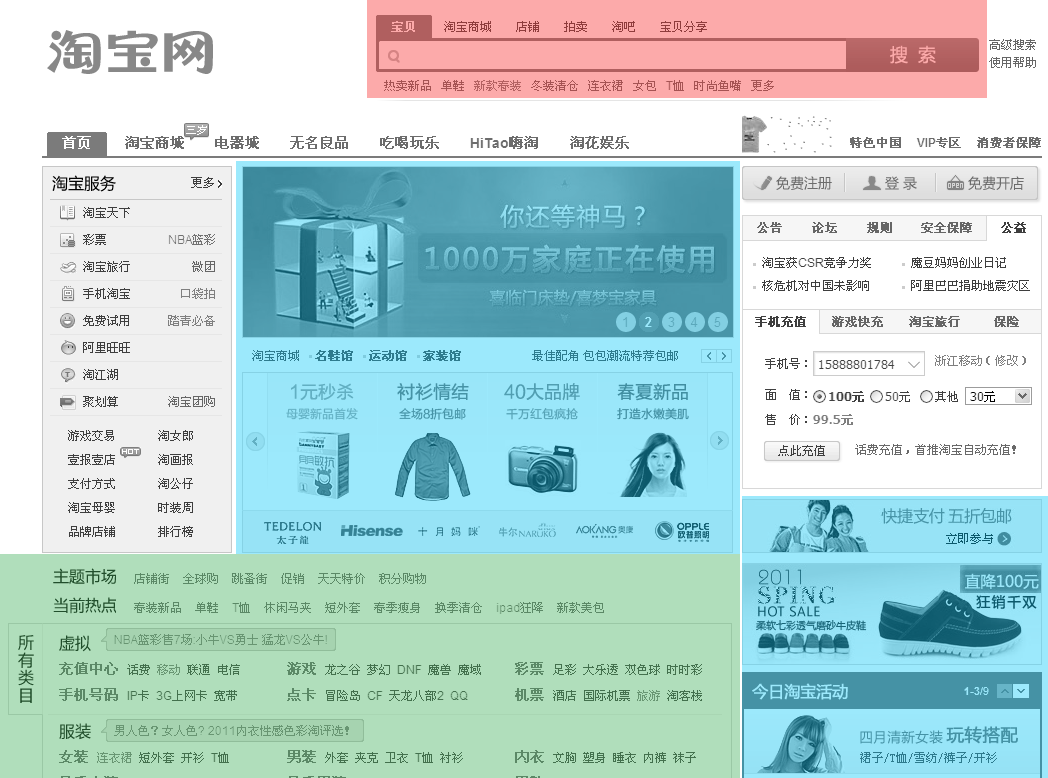Screen dimensions: 1048x778
Task: Show the previous banner category with the left arrow
Action: (709, 356)
